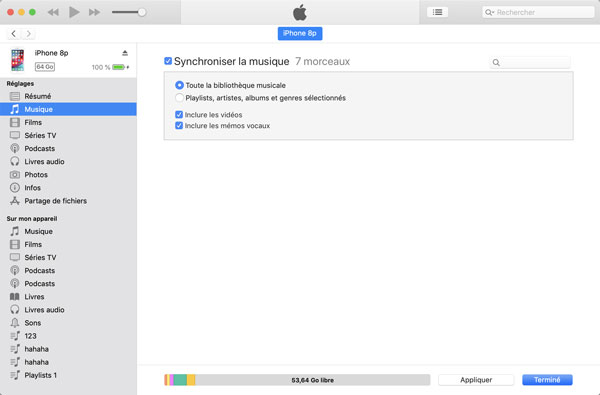Viewport: 600px width, 395px height.
Task: Open Podcasts under Réglages
Action: coord(68,148)
